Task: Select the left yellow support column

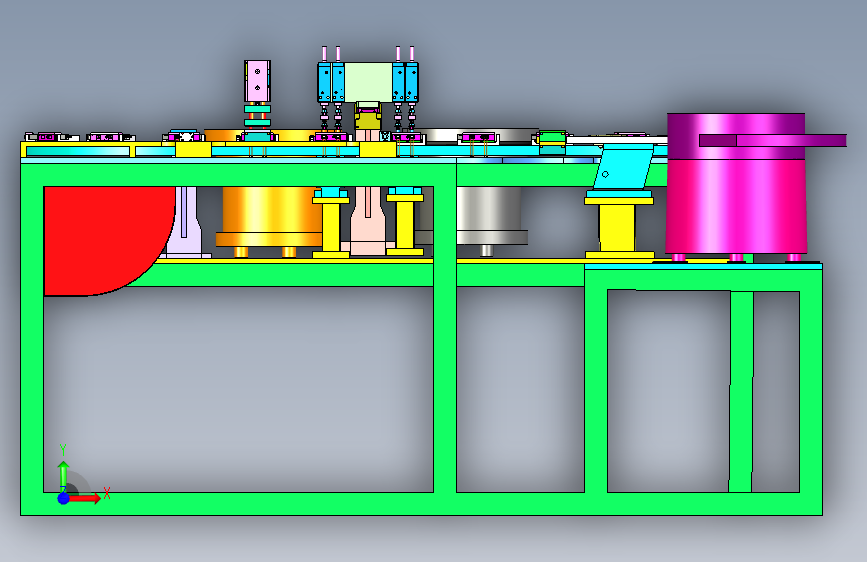Action: (331, 226)
